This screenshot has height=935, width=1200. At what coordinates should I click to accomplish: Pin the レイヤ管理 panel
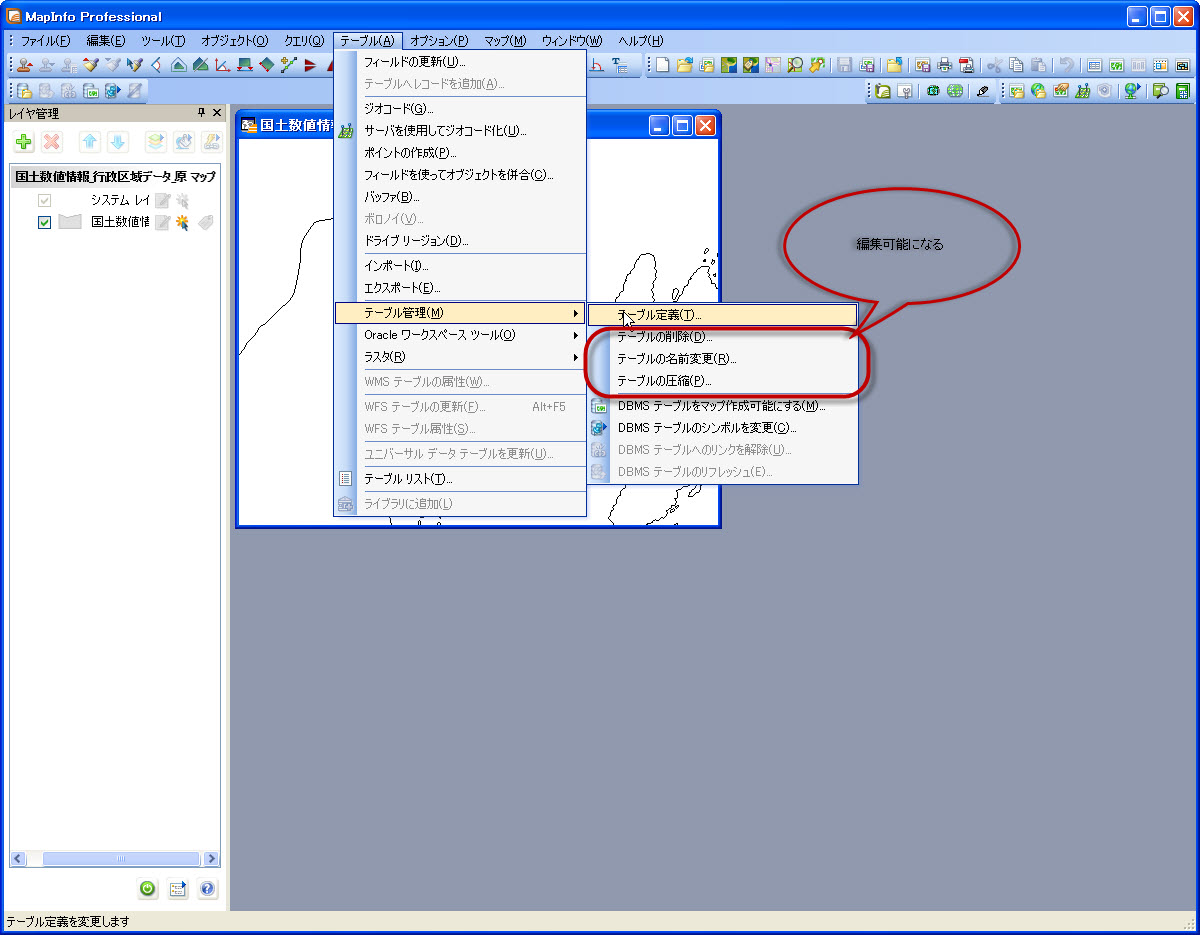tap(201, 113)
